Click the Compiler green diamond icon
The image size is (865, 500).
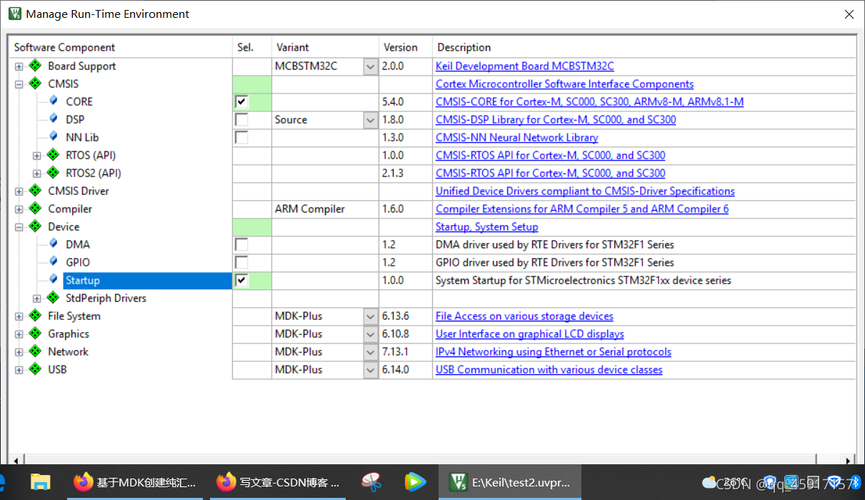click(35, 209)
